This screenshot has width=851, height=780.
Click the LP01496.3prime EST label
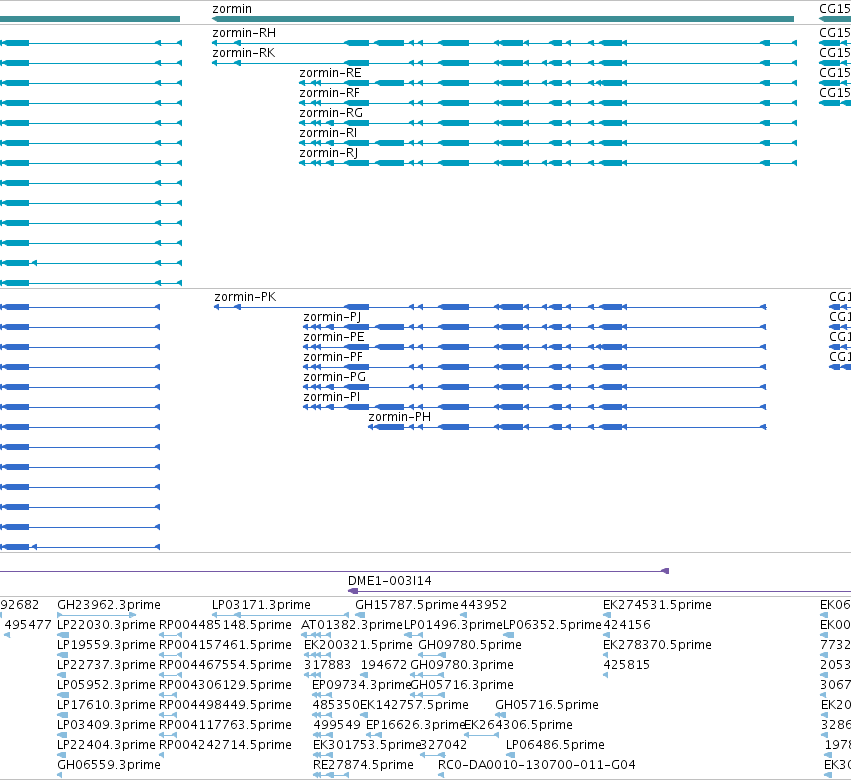pos(453,625)
